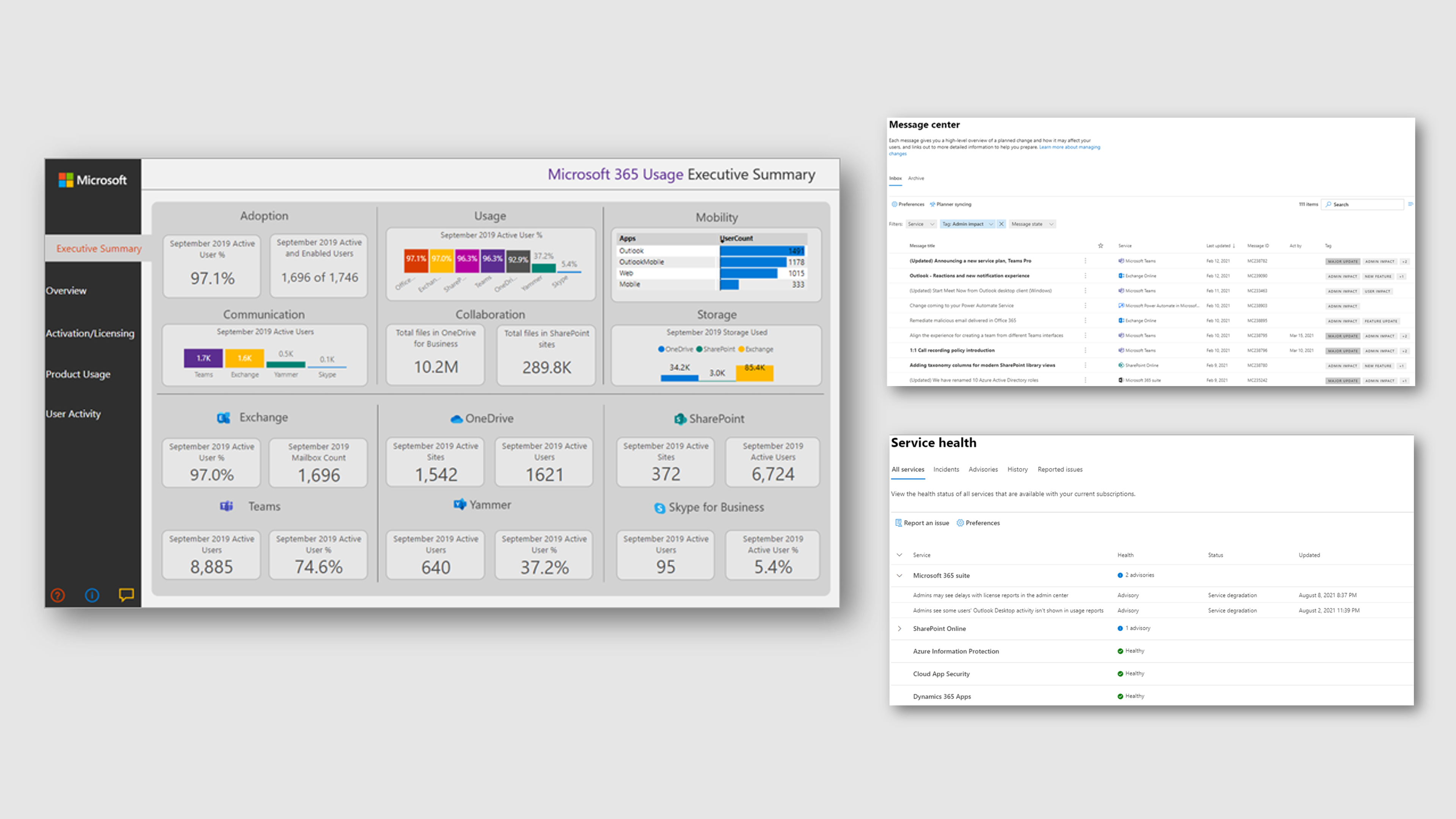Open the Overview page in sidebar
The image size is (1456, 819).
point(66,290)
